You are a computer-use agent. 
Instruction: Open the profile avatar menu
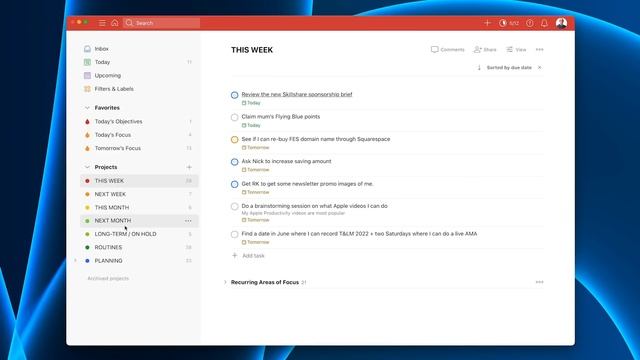pyautogui.click(x=561, y=23)
